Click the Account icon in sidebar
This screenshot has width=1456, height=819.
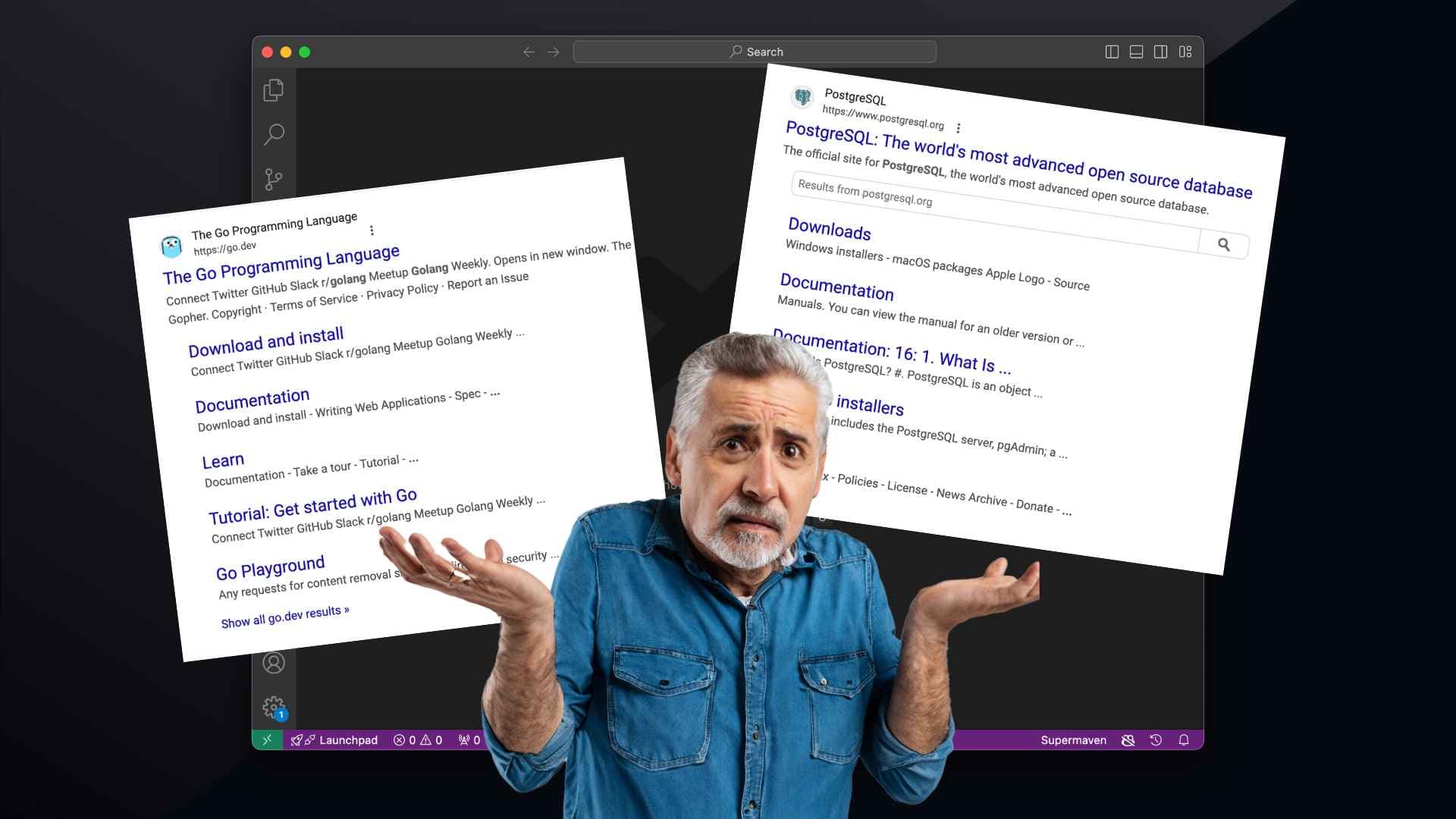tap(275, 662)
